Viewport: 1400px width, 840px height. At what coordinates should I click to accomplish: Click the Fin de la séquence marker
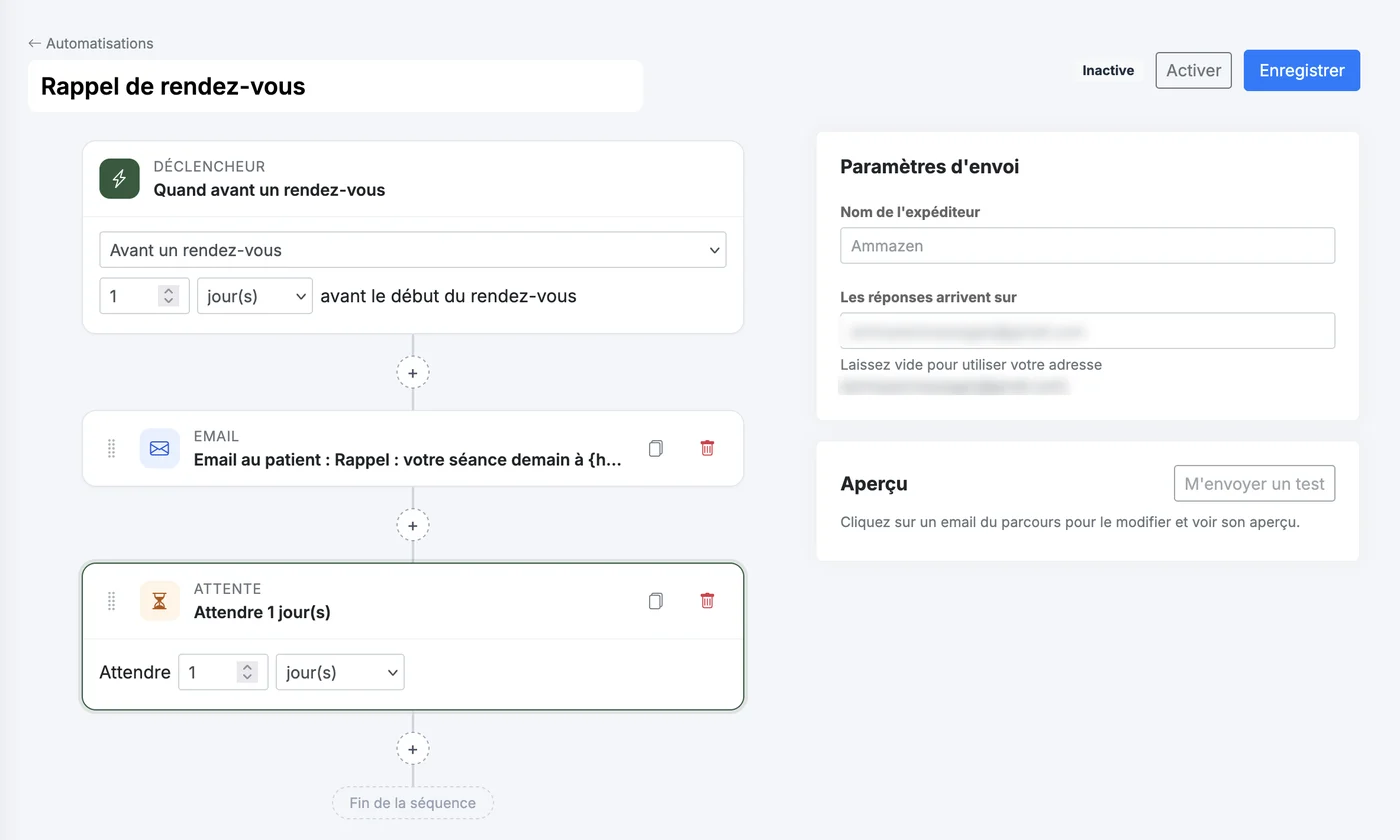[x=413, y=803]
